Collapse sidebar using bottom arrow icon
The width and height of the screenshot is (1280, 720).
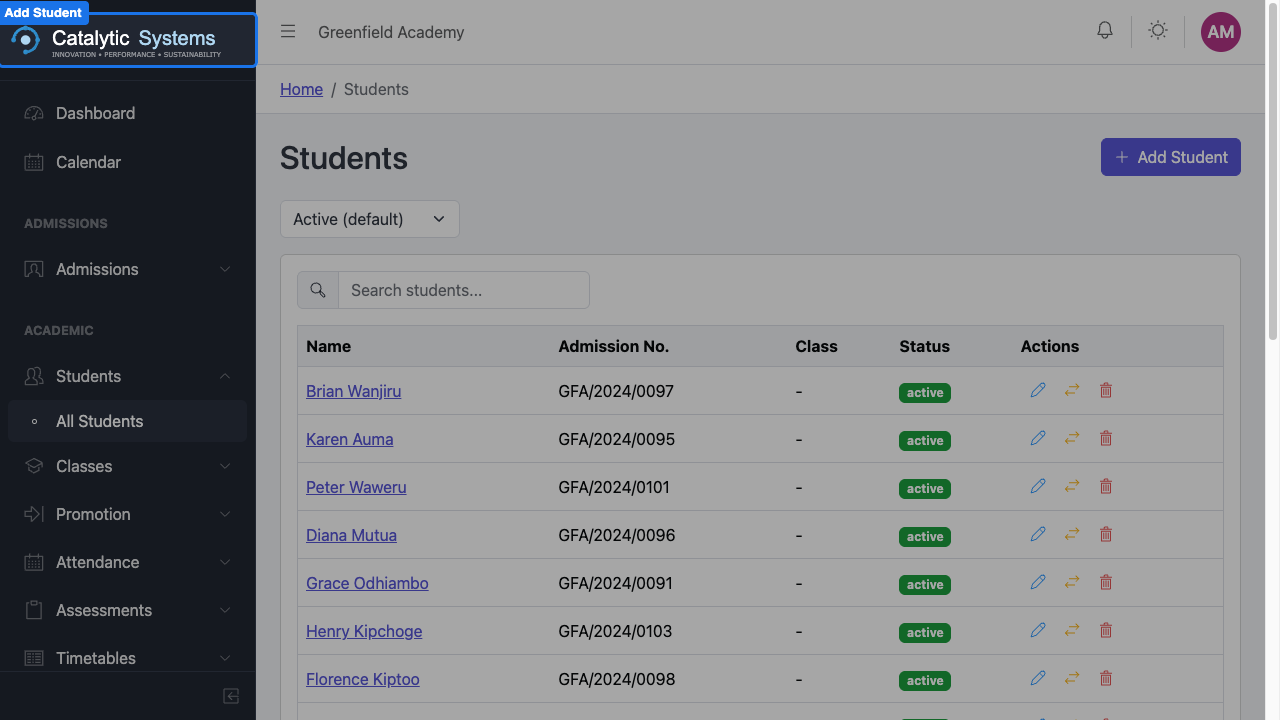[x=231, y=696]
